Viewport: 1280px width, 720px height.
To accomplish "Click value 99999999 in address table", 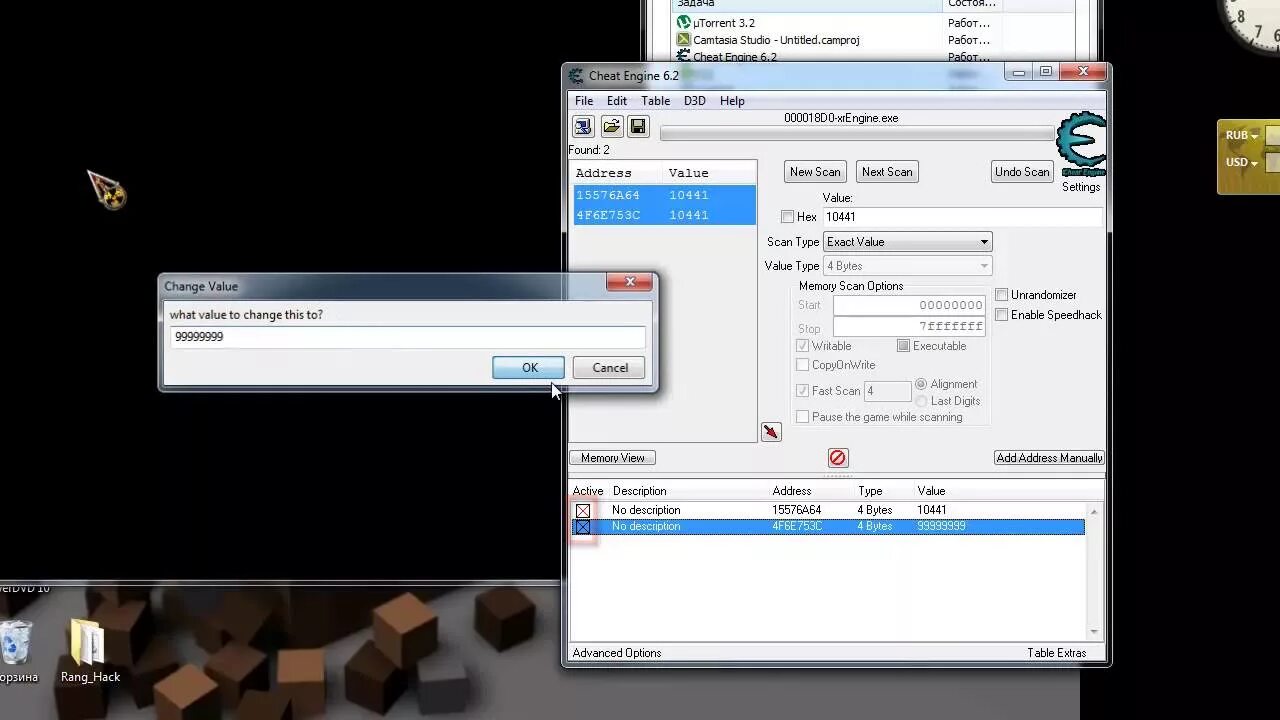I will tap(941, 526).
